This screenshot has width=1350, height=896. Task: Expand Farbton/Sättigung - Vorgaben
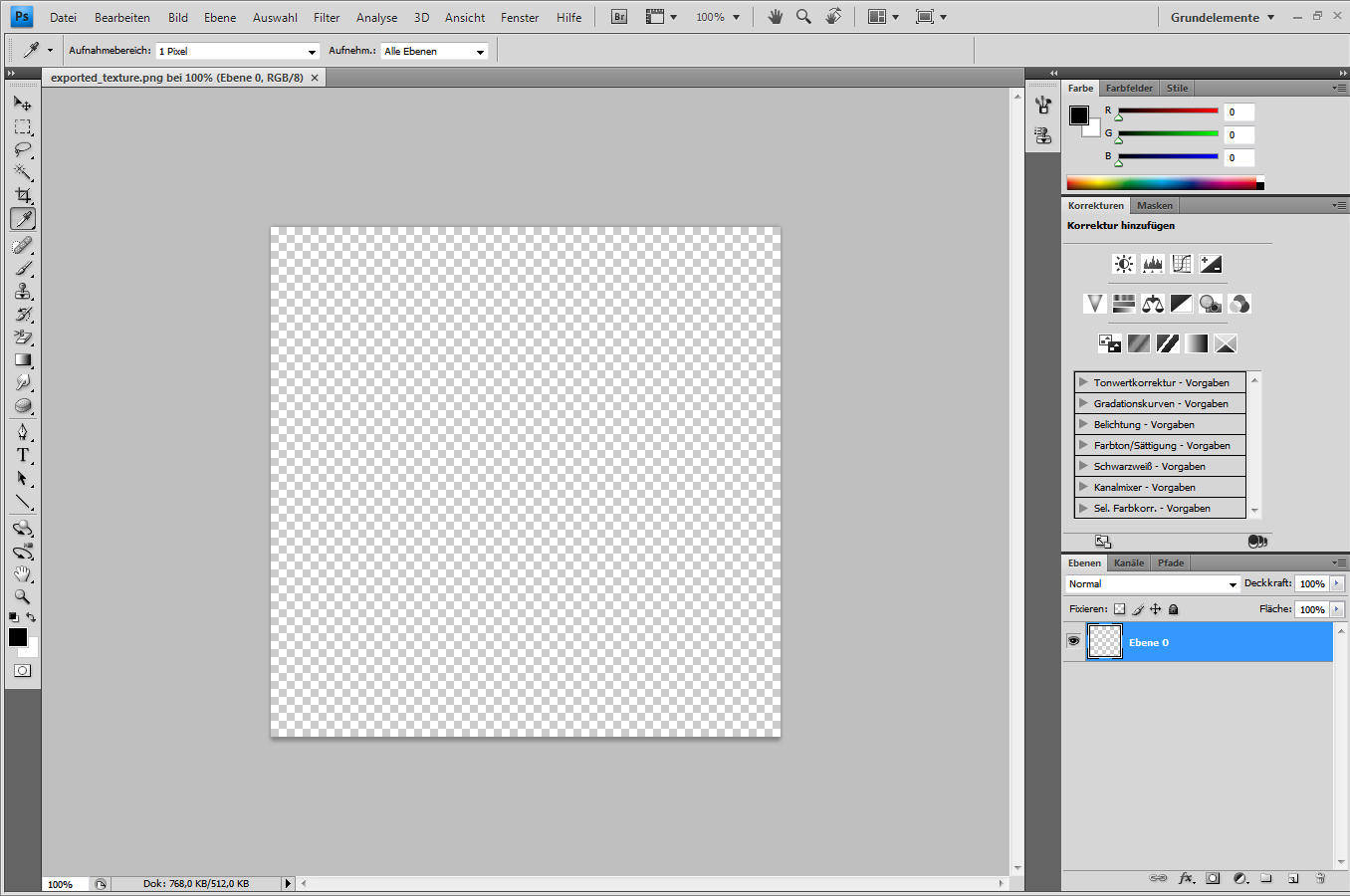[1083, 445]
